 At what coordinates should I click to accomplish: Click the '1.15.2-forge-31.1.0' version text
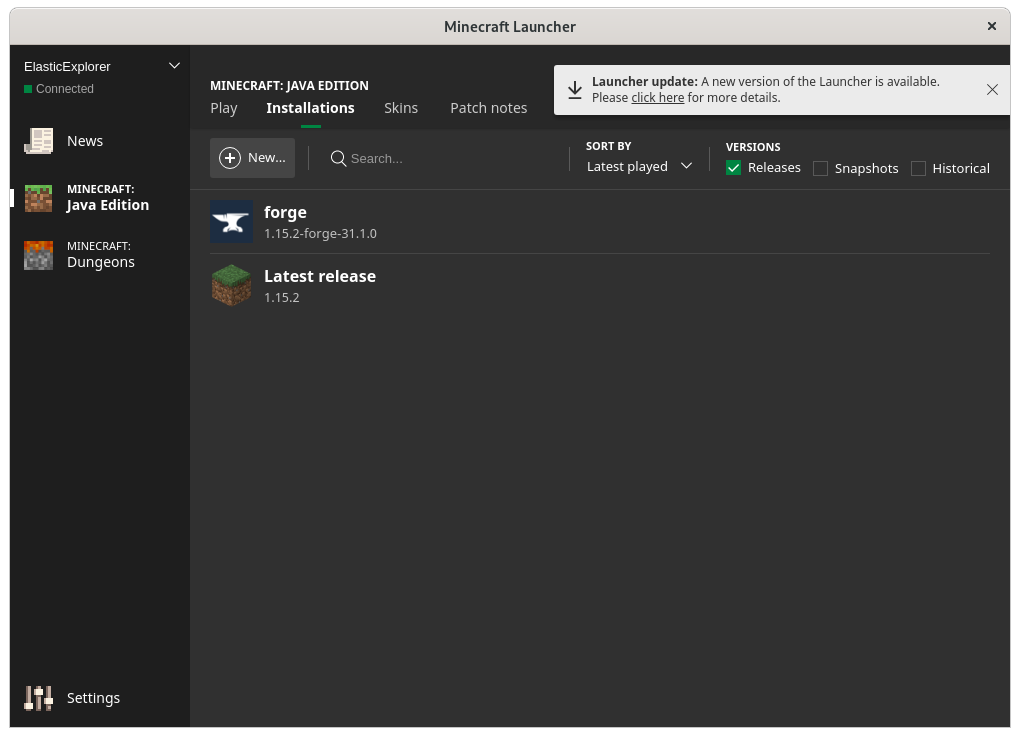(x=320, y=234)
